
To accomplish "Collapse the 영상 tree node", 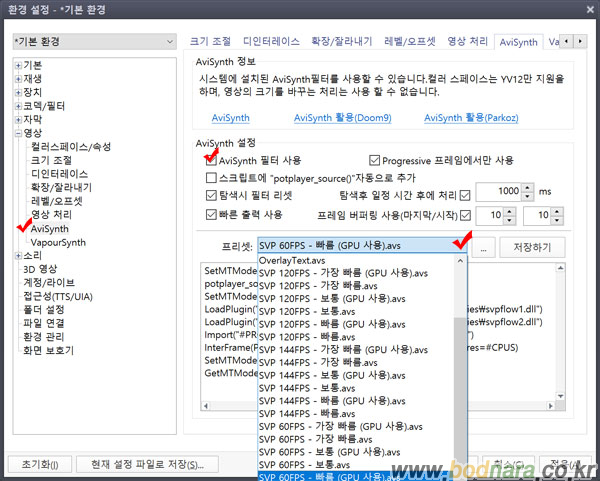I will tap(18, 133).
